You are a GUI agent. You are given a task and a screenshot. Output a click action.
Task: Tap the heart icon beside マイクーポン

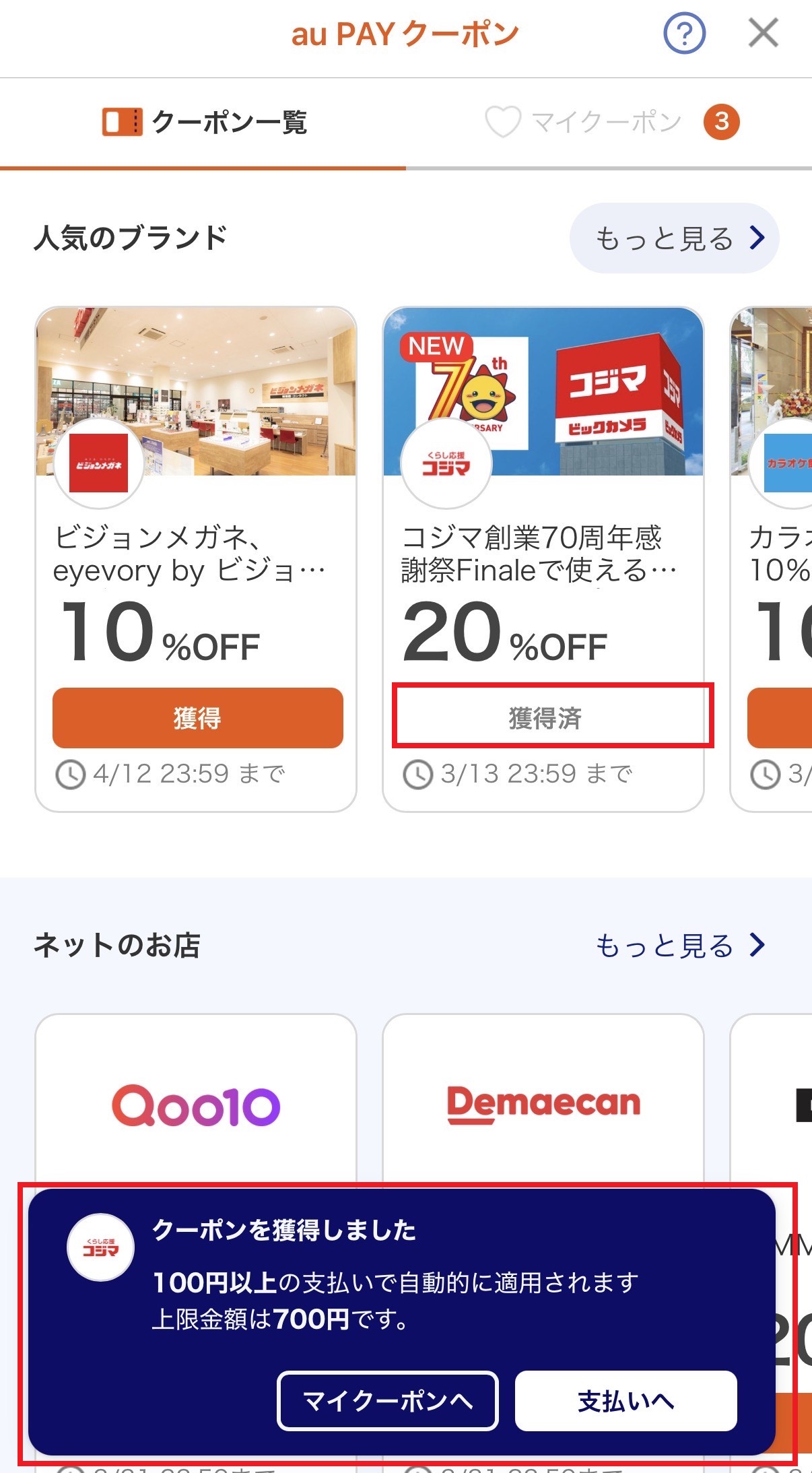coord(502,123)
